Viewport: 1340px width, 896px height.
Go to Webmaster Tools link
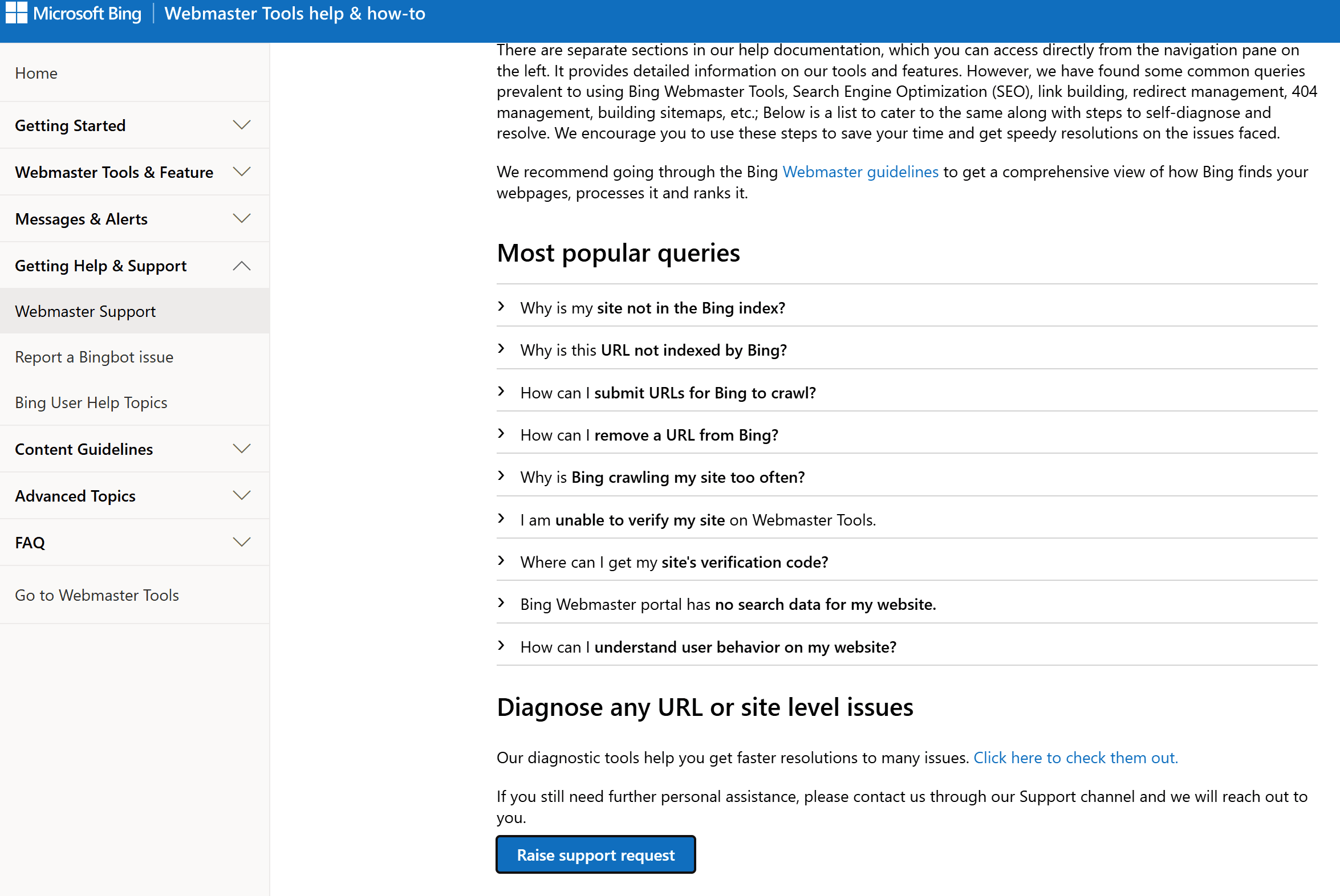coord(96,596)
